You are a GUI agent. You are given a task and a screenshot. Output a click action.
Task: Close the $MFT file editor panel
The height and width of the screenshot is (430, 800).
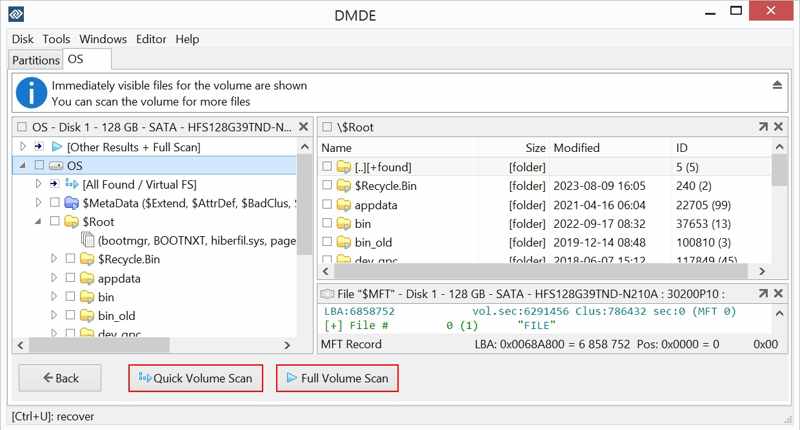(778, 293)
